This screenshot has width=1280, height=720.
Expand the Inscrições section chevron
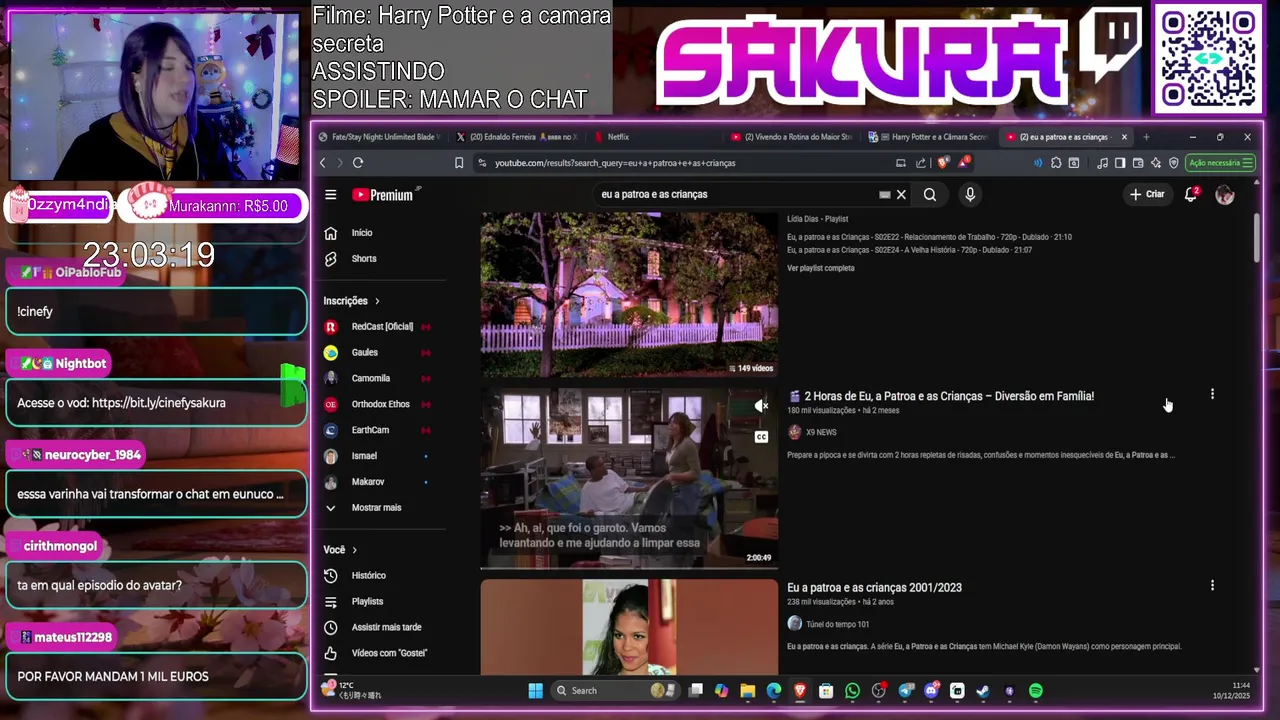pyautogui.click(x=377, y=301)
